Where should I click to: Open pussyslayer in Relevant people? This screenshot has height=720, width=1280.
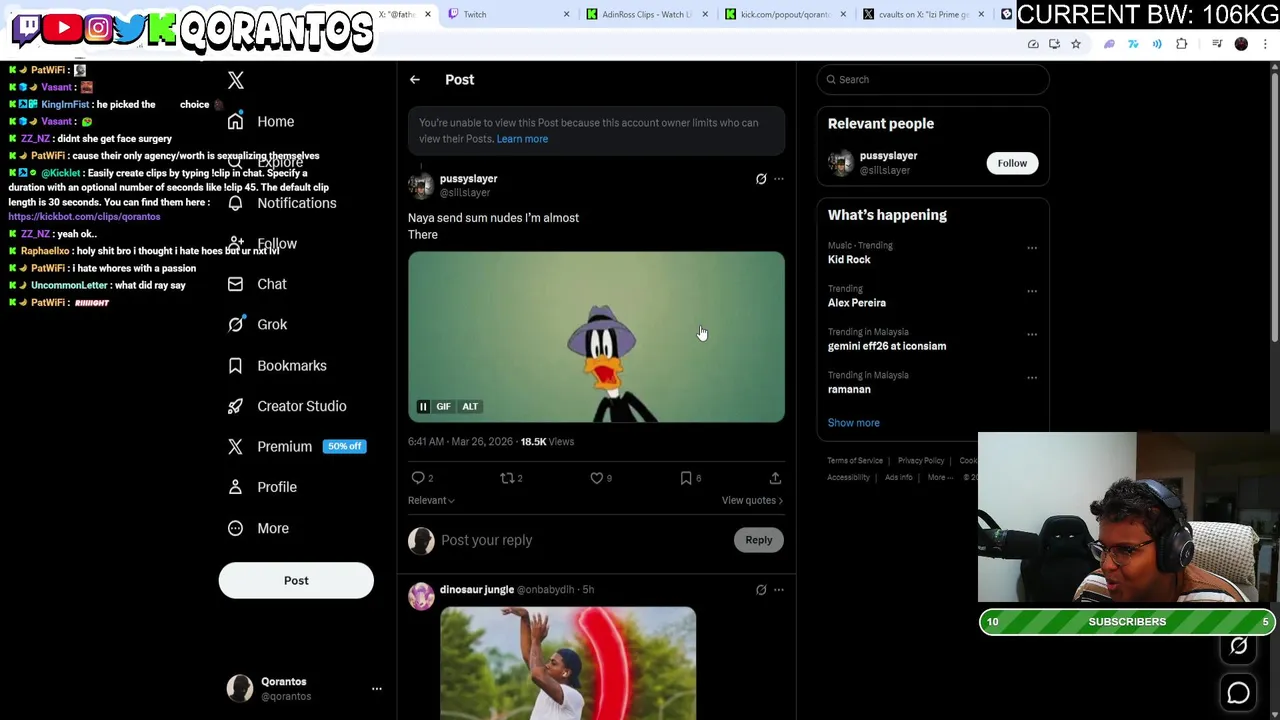888,156
